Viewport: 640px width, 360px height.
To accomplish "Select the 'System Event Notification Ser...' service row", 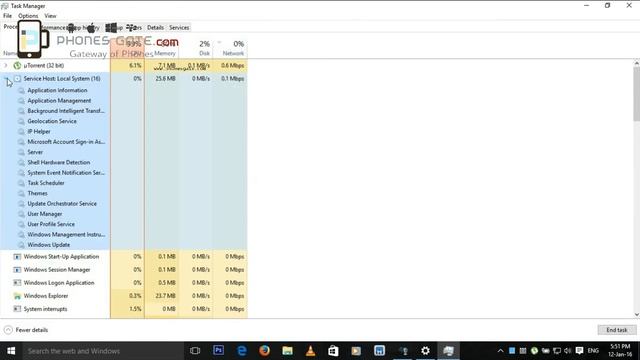I will coord(66,173).
